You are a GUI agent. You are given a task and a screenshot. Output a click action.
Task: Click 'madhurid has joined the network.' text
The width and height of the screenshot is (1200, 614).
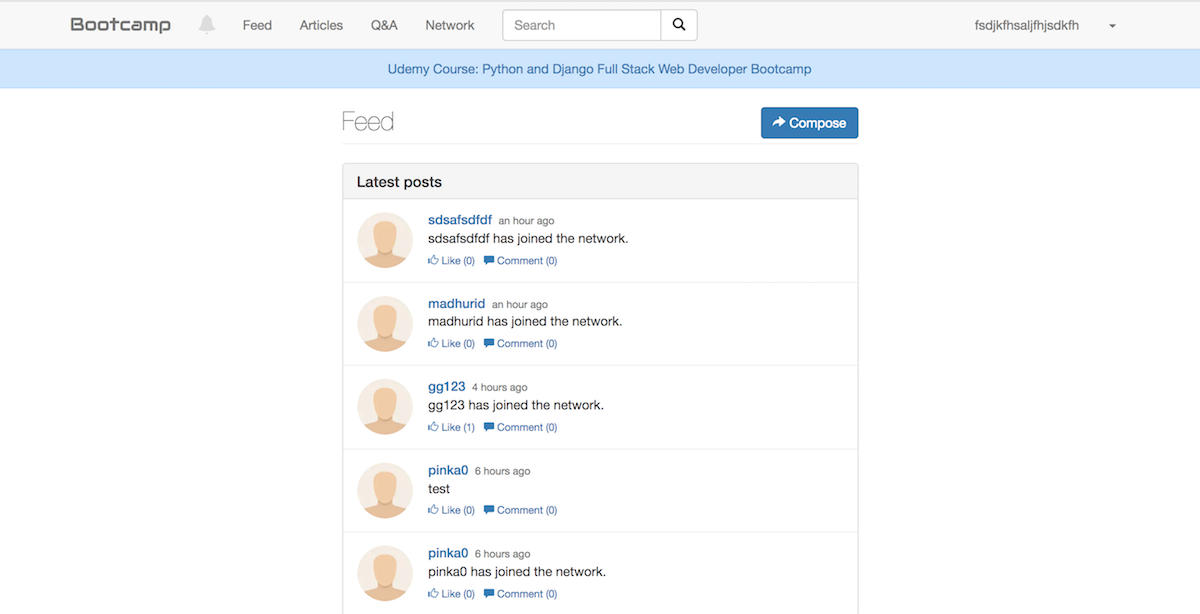(525, 321)
